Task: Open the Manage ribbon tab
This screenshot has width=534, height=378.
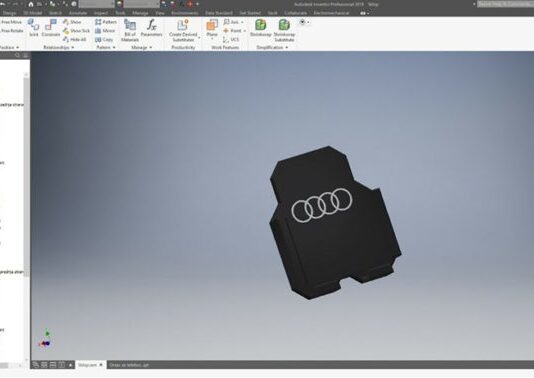Action: tap(140, 13)
